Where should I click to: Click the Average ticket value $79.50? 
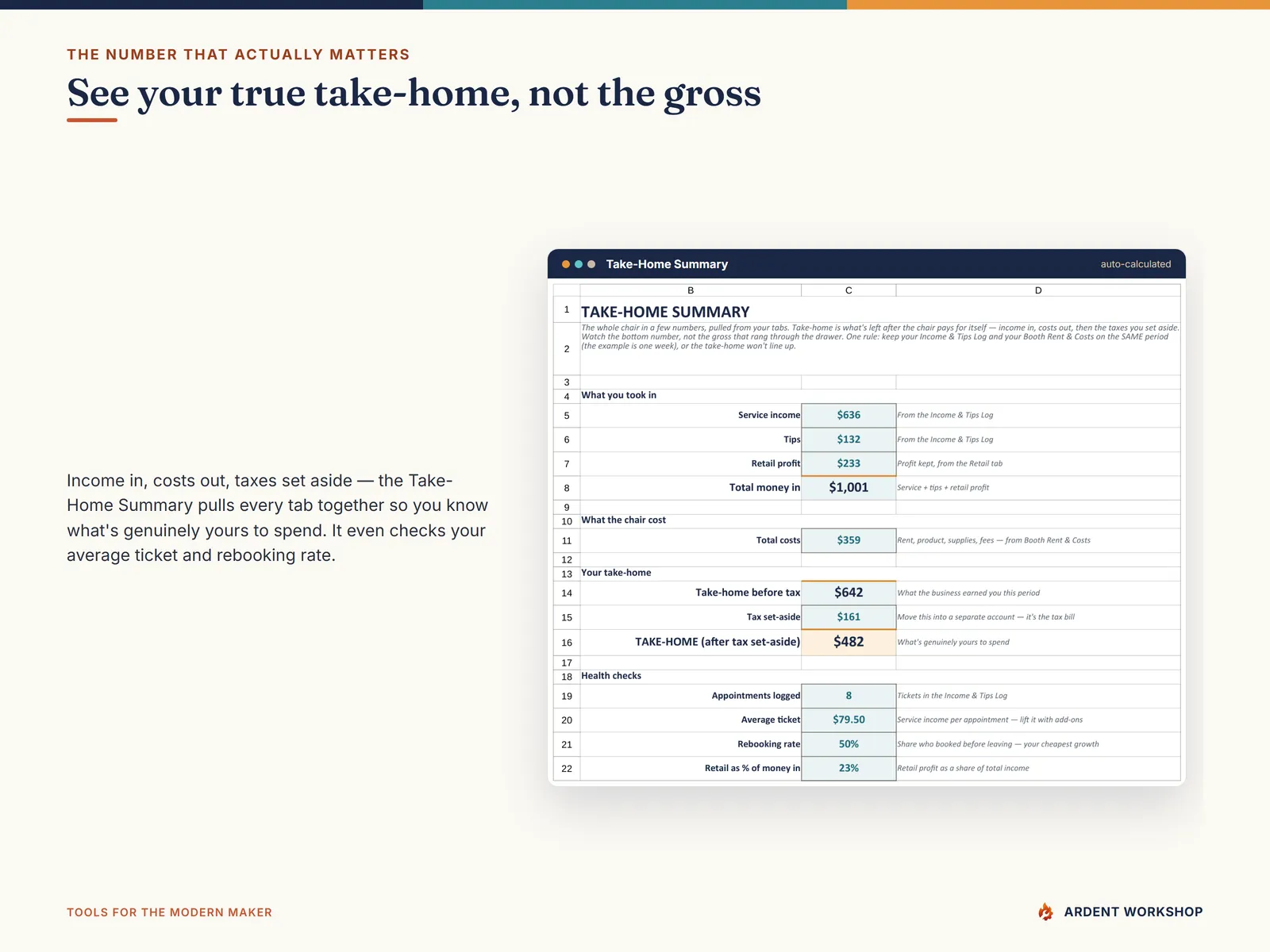click(849, 720)
